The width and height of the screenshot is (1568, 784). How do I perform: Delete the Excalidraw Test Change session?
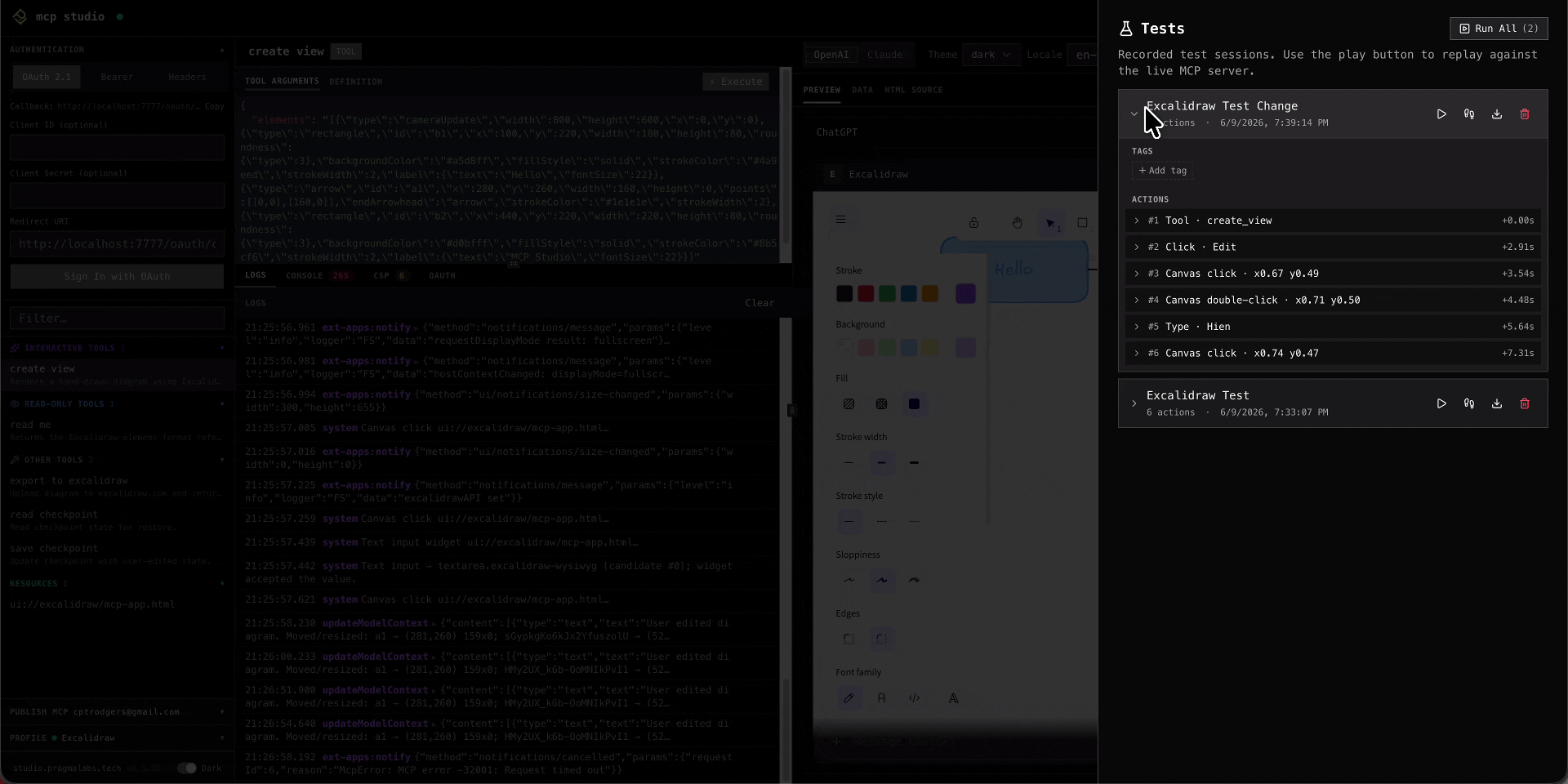coord(1525,114)
